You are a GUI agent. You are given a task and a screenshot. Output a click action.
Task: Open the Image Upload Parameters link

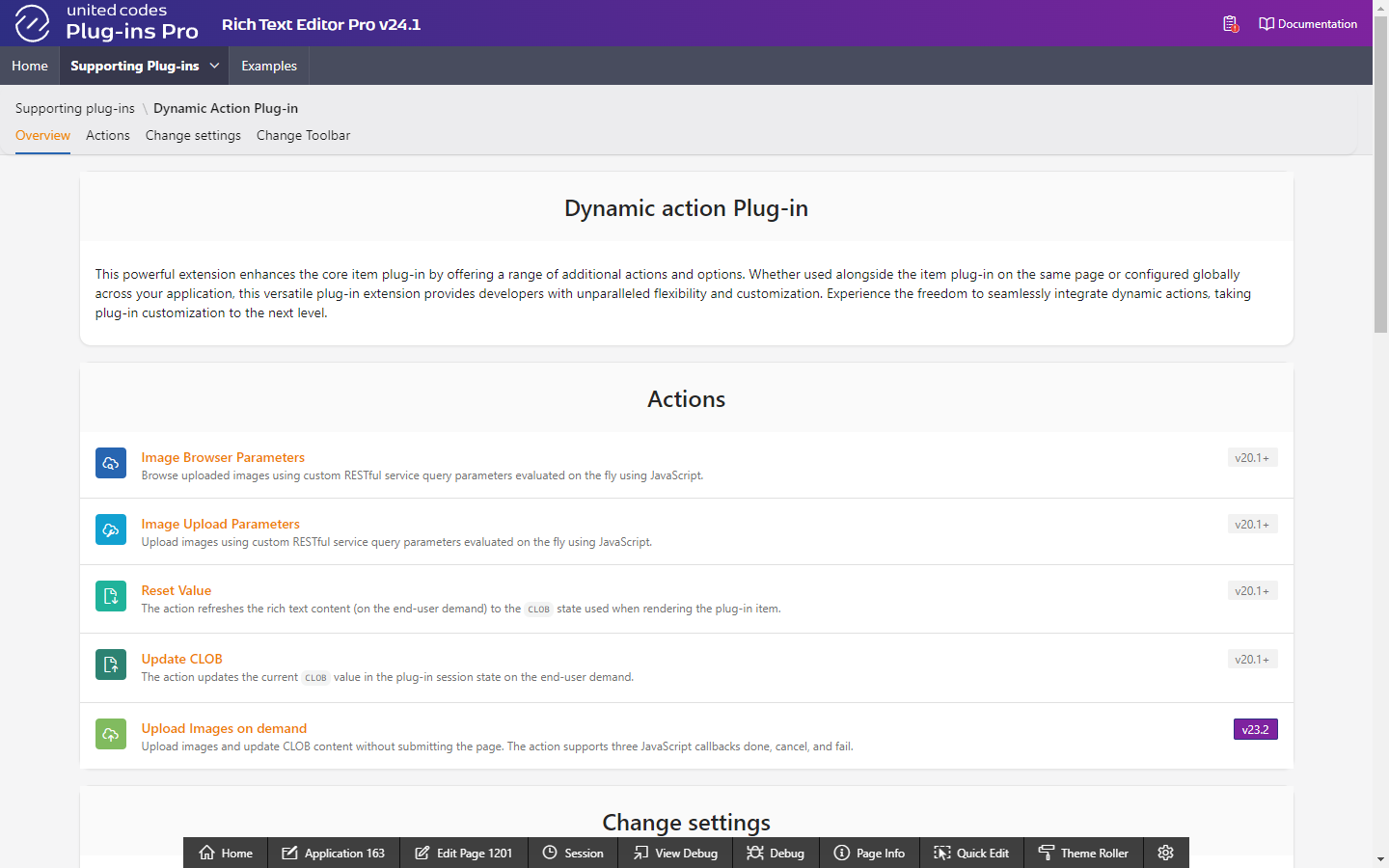(221, 524)
